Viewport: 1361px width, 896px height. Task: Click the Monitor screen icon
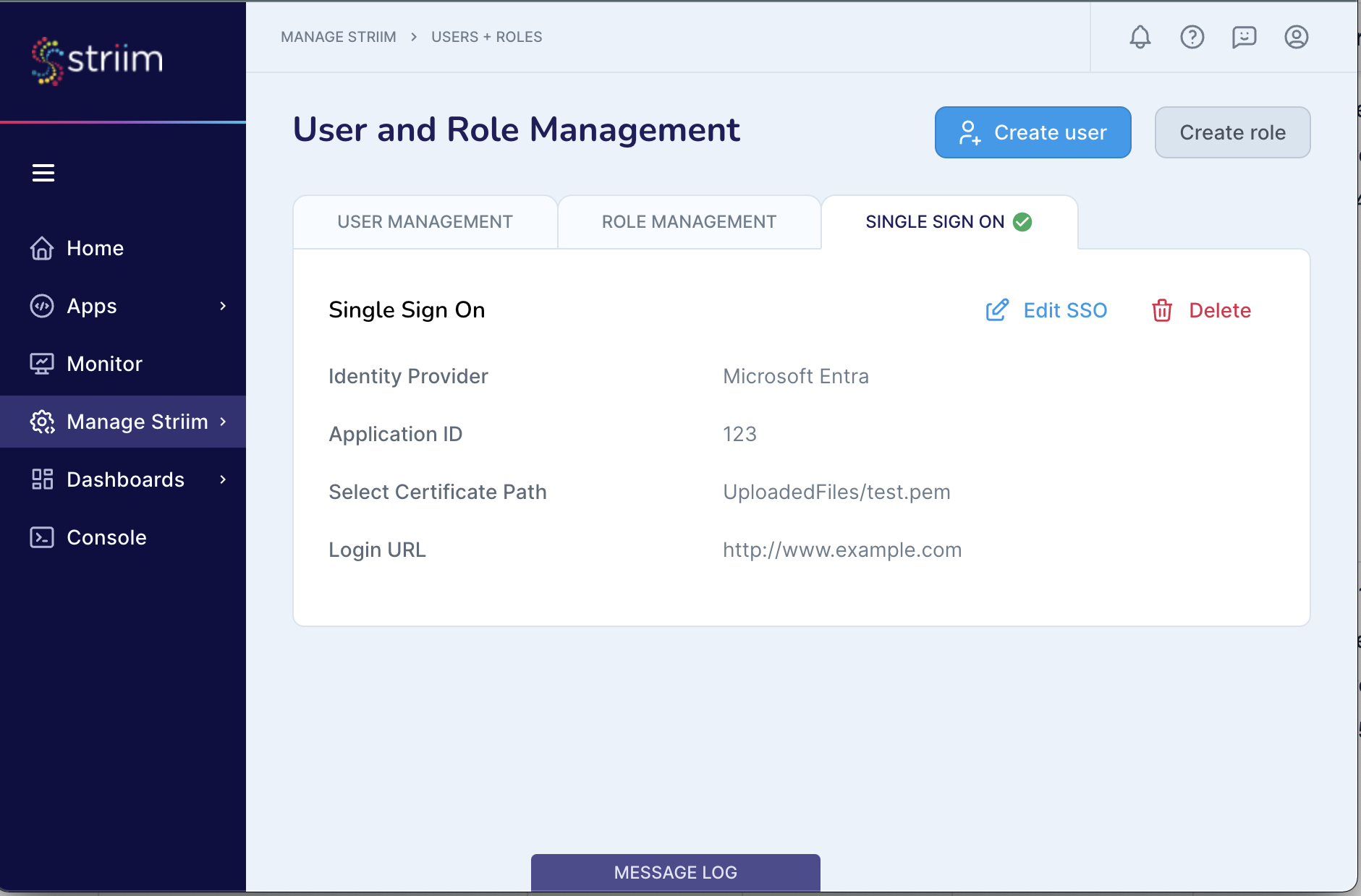pyautogui.click(x=42, y=364)
